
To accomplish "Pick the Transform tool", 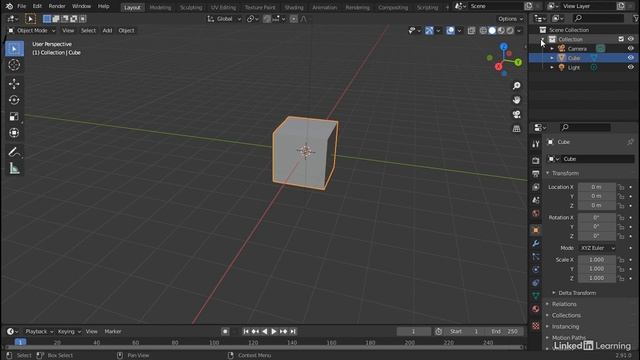I will point(14,133).
